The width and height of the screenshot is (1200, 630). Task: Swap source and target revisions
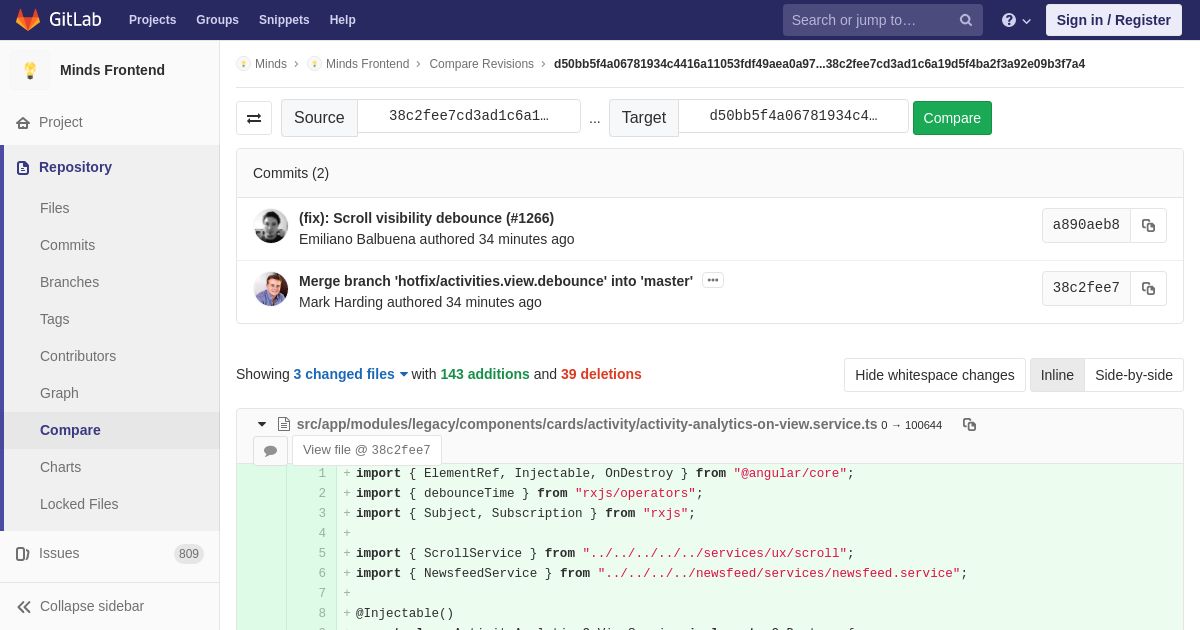pos(254,118)
